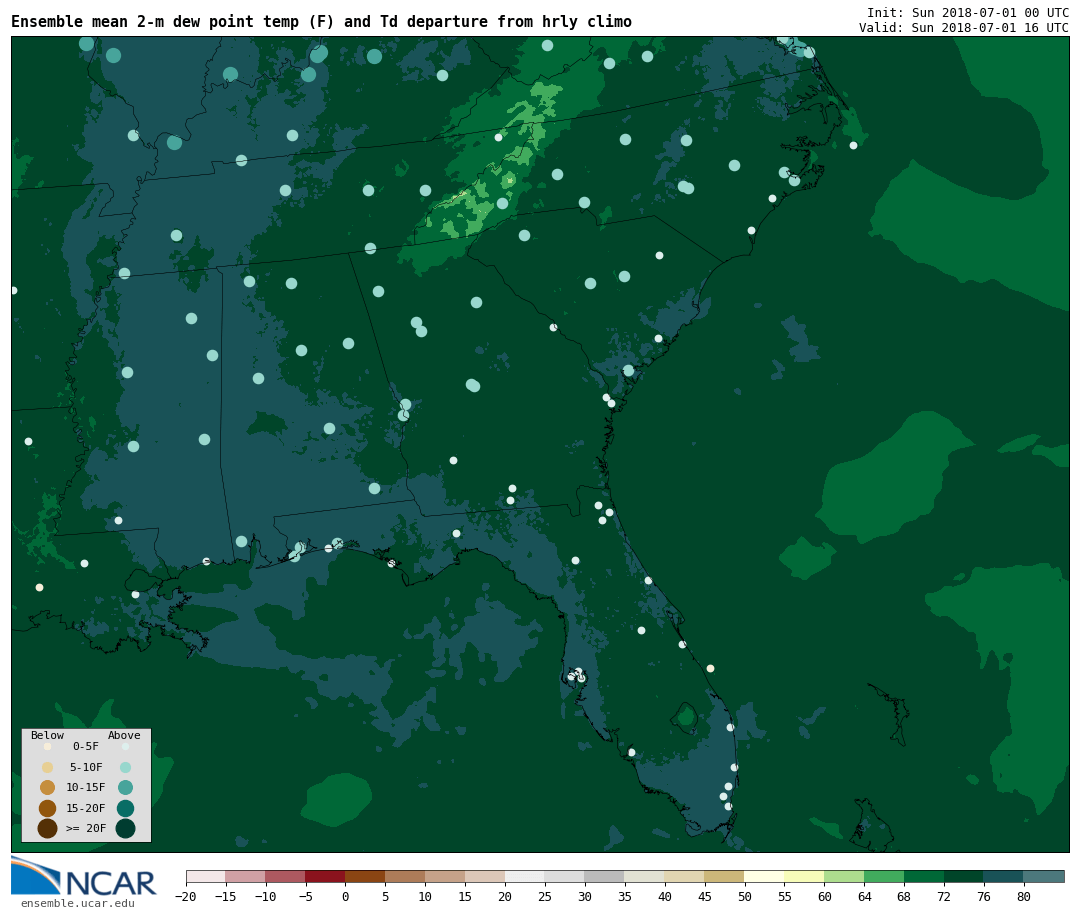Pick the colorbar segment between 76 and 80
Screen dimensions: 1080x915
(1004, 876)
